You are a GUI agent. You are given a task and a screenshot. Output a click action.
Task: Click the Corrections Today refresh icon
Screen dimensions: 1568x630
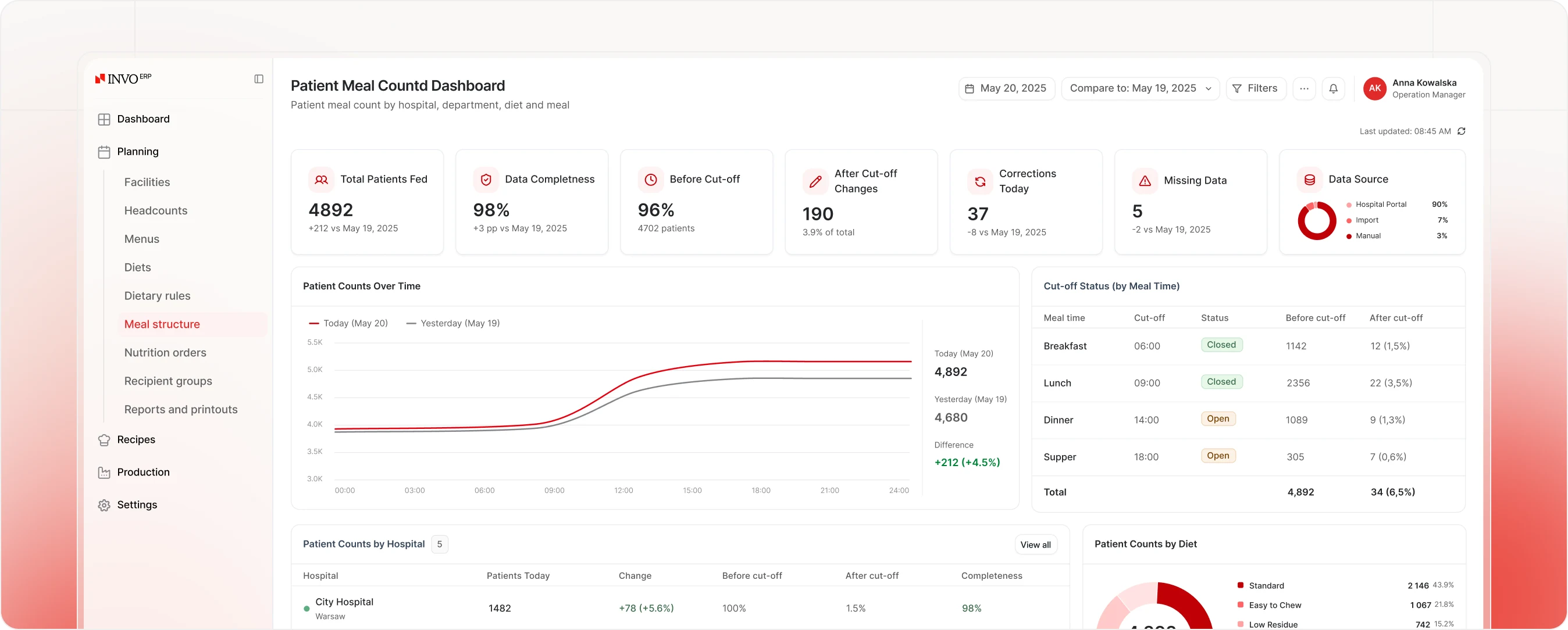pos(980,181)
